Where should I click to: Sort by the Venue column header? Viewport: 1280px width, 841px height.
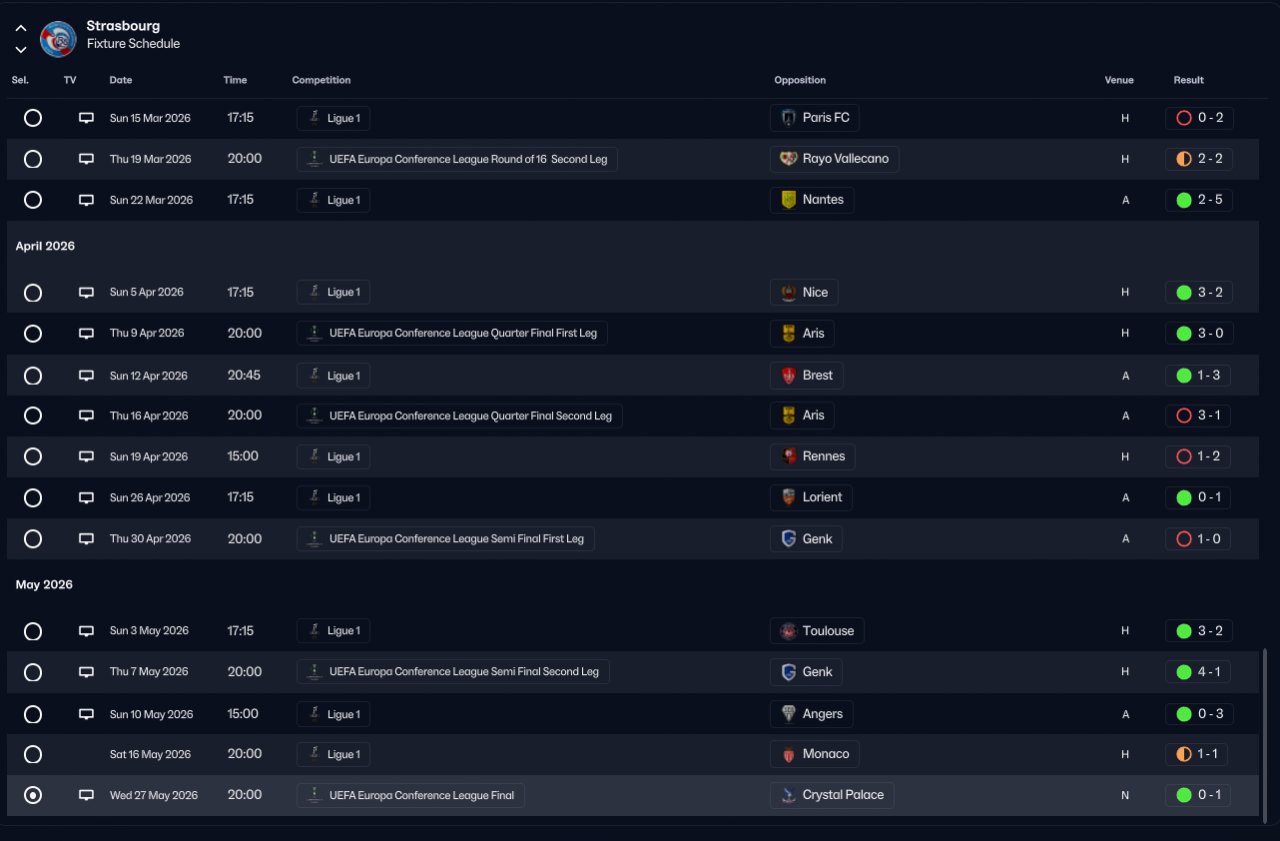[1119, 80]
